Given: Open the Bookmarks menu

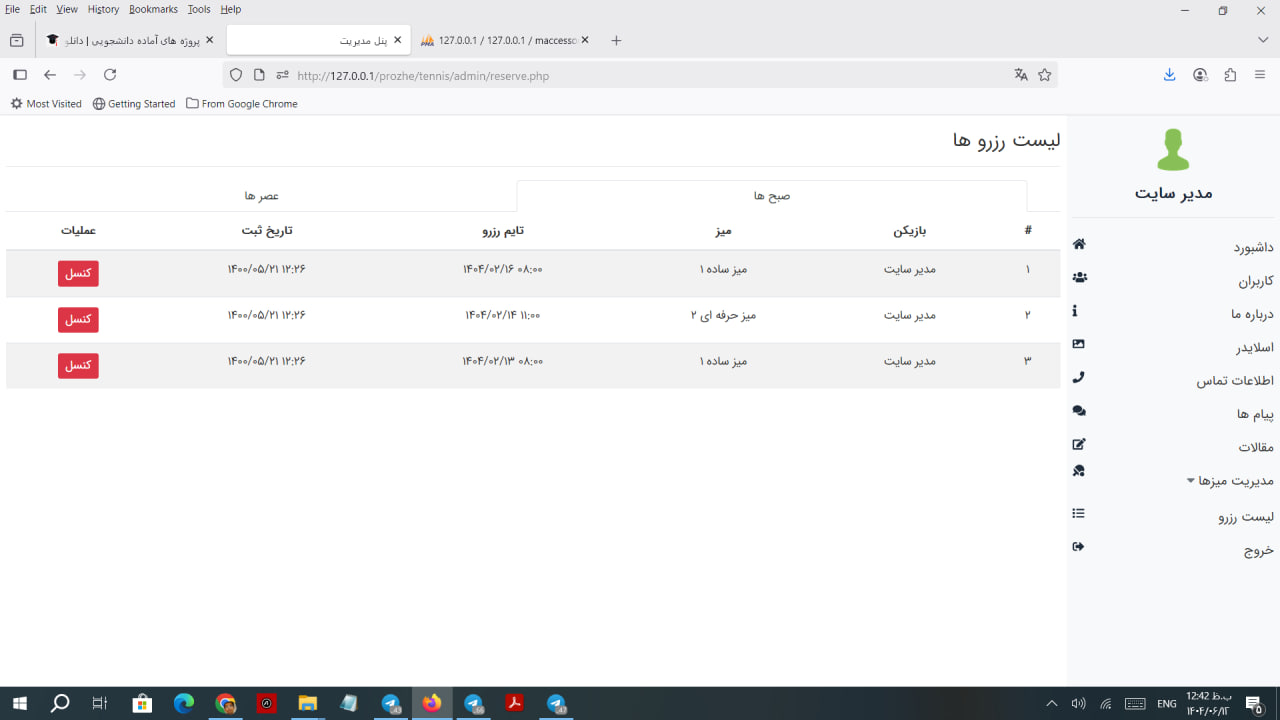Looking at the screenshot, I should point(153,9).
